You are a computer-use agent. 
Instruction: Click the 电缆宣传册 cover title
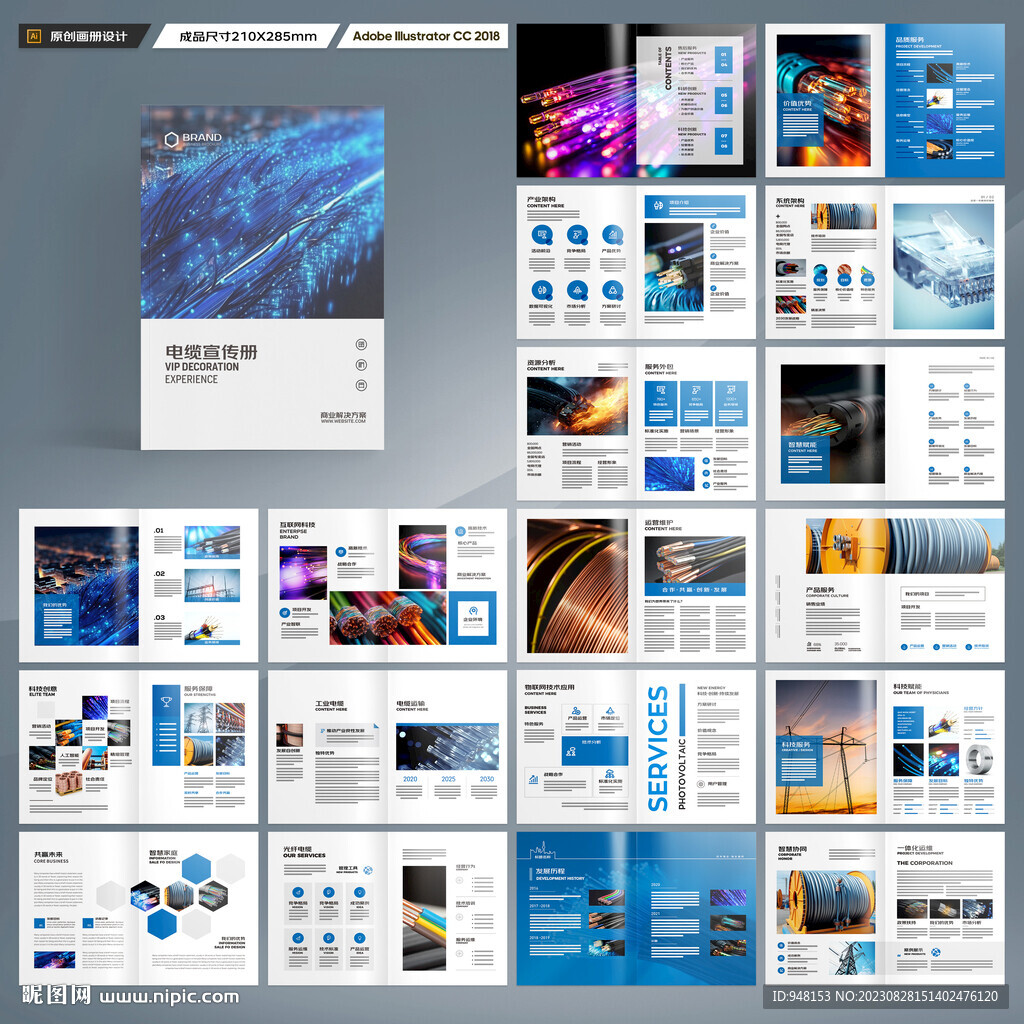pos(211,351)
